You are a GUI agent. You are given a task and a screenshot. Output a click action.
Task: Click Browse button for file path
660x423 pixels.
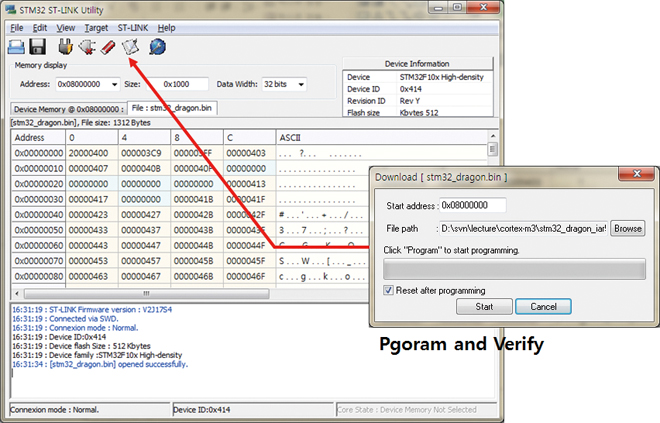coord(628,229)
